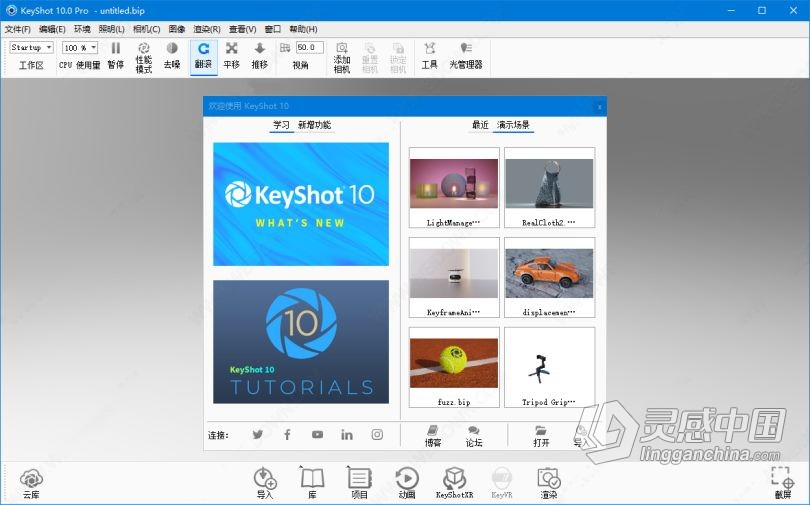810x505 pixels.
Task: Open the 博客 blog link
Action: [433, 436]
